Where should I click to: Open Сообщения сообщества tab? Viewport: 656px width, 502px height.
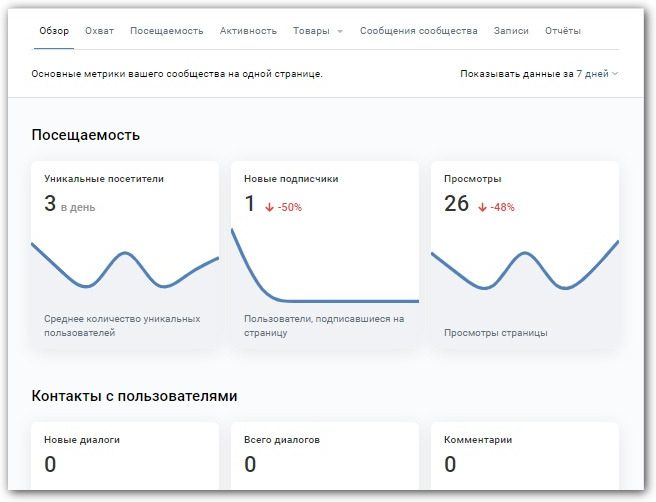[x=418, y=31]
